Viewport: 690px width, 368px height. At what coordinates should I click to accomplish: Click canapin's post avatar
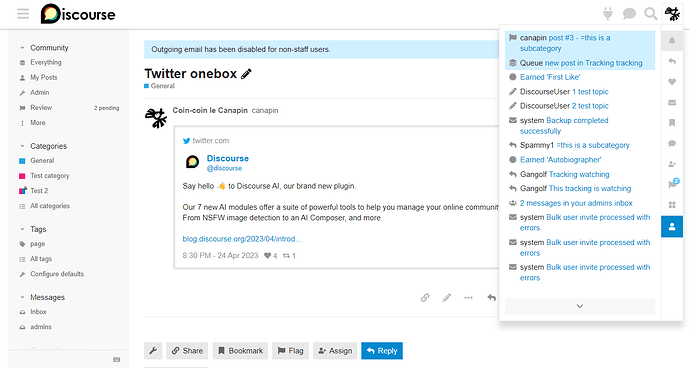point(156,118)
